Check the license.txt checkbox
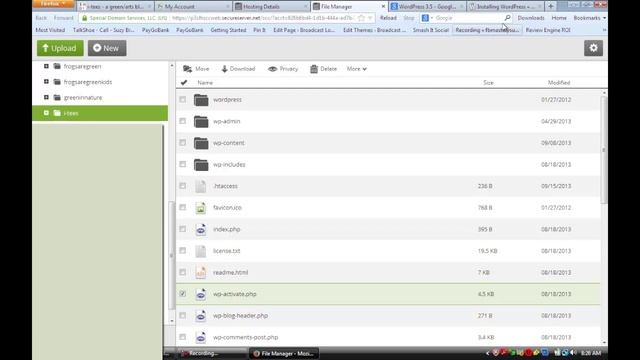 pyautogui.click(x=182, y=251)
